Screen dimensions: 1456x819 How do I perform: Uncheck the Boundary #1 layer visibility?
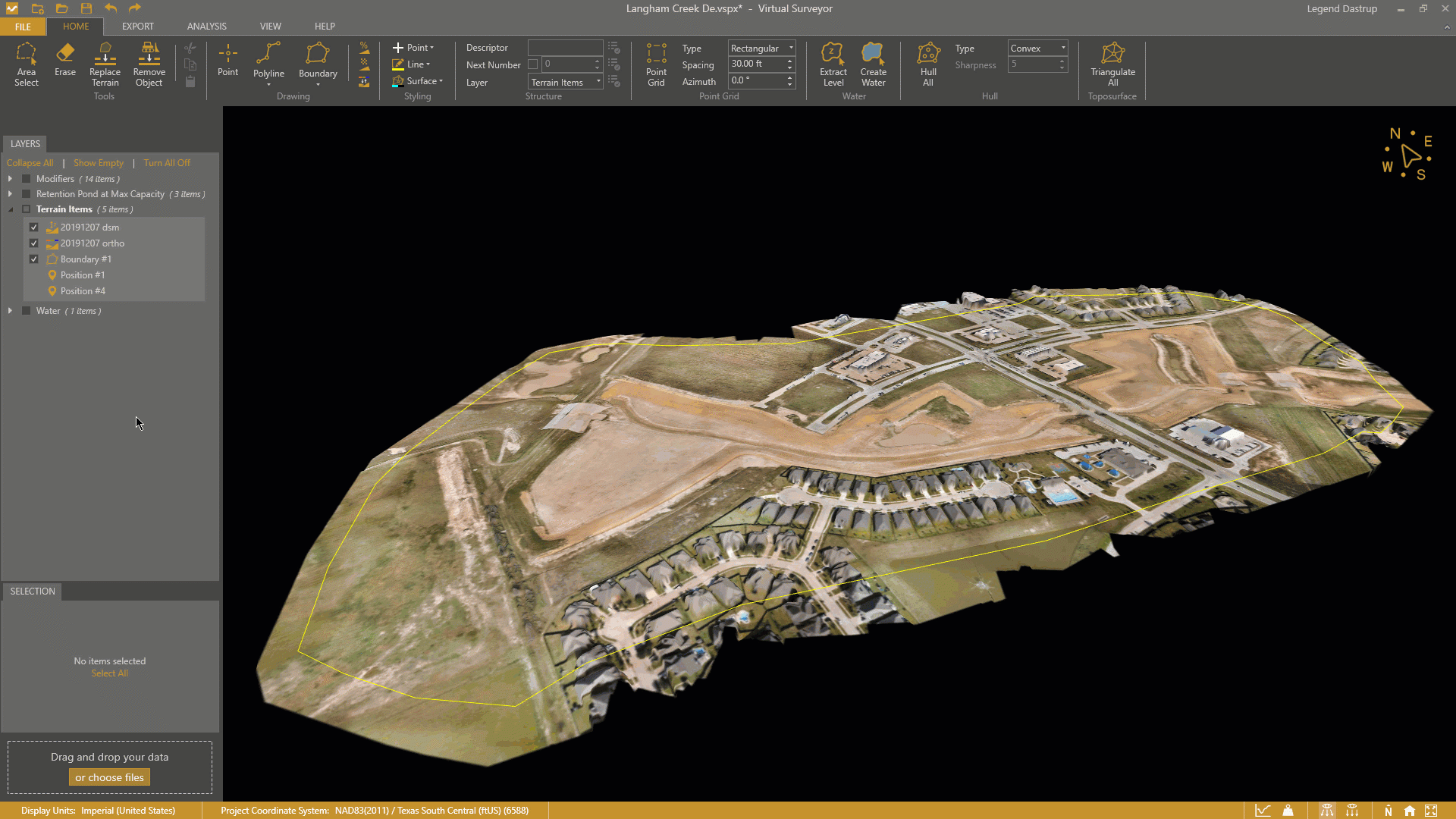point(34,259)
